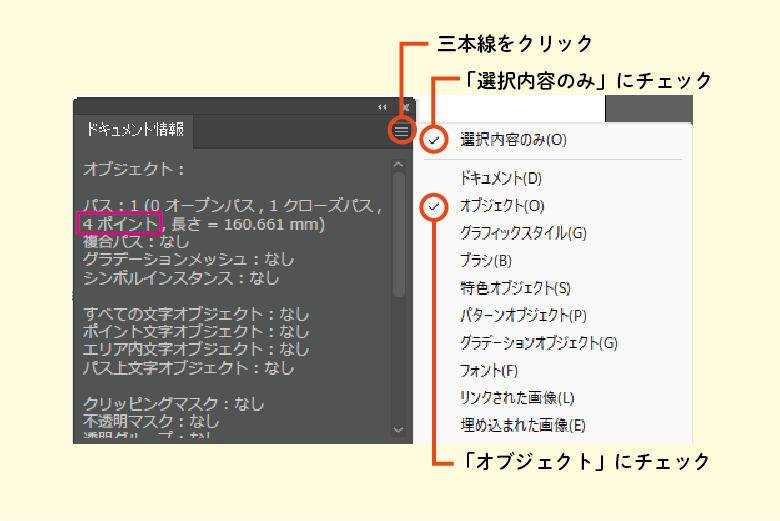Screen dimensions: 780x521
Task: Click クリッピングマスク：なし line
Action: pos(174,404)
